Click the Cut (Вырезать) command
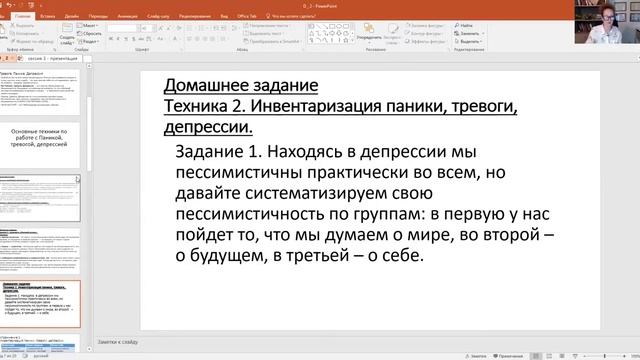This screenshot has width=640, height=360. click(x=22, y=25)
